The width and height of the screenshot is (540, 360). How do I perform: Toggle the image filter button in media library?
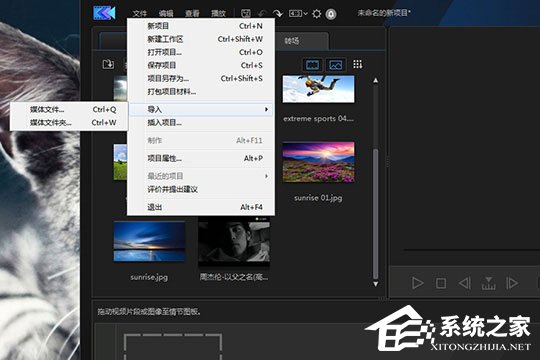click(335, 64)
